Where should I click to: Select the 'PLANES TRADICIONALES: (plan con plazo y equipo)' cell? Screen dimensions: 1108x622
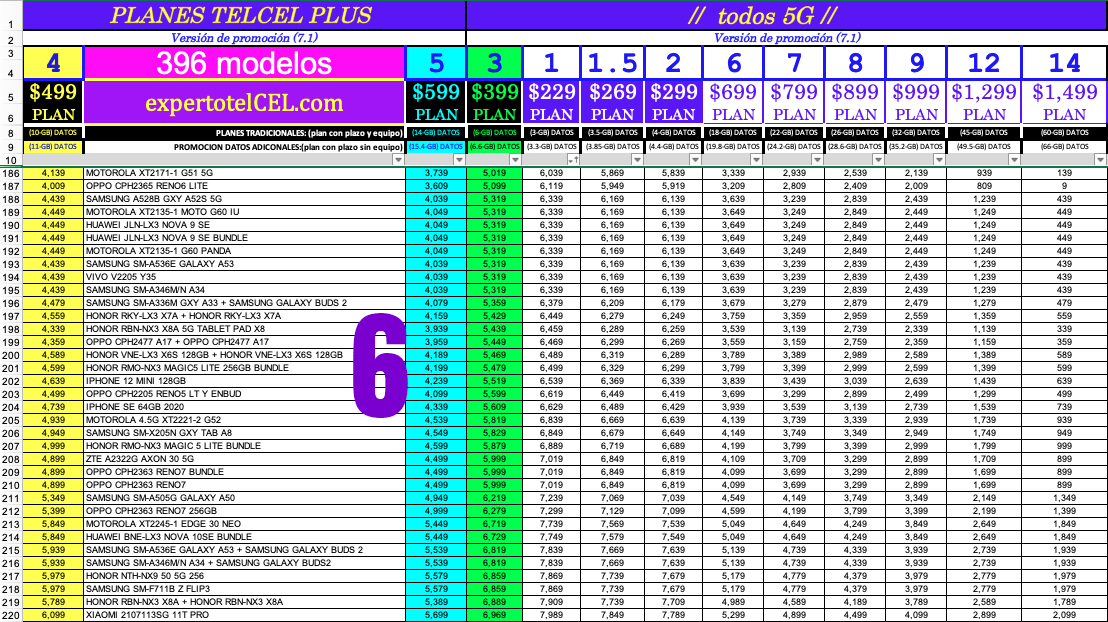tap(244, 132)
